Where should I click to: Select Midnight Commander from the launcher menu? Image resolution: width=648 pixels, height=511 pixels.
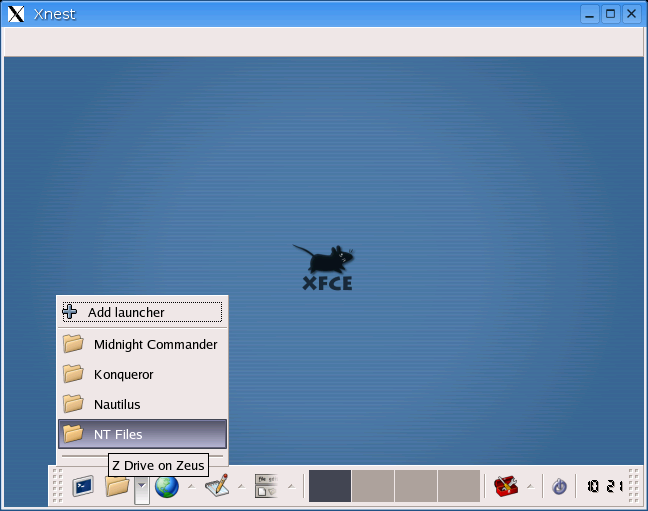tap(154, 344)
